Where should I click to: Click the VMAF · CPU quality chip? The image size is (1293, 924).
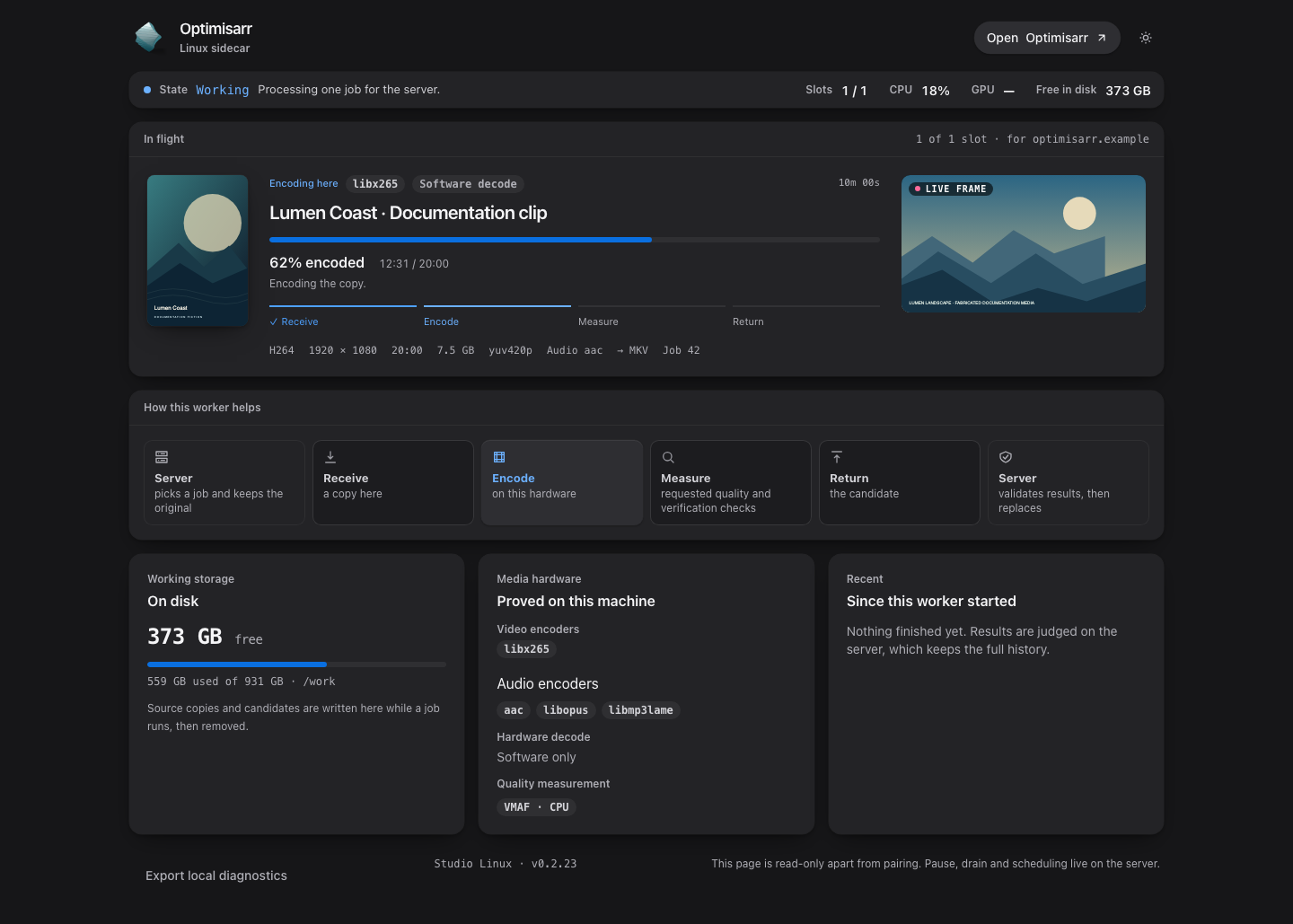click(536, 807)
